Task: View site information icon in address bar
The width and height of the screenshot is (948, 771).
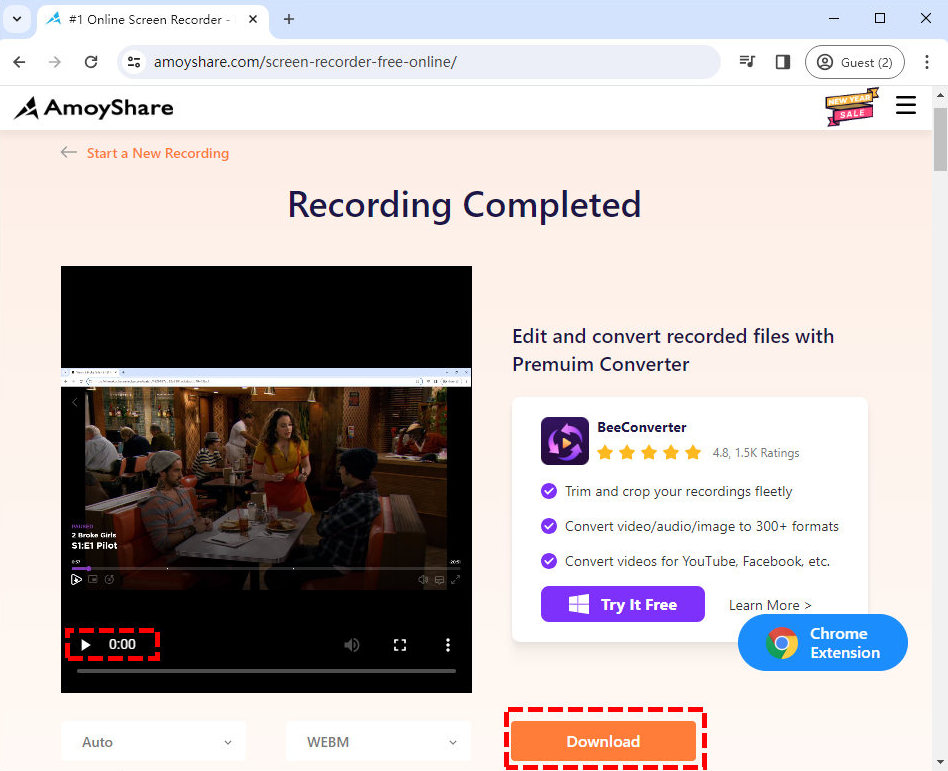Action: [134, 62]
